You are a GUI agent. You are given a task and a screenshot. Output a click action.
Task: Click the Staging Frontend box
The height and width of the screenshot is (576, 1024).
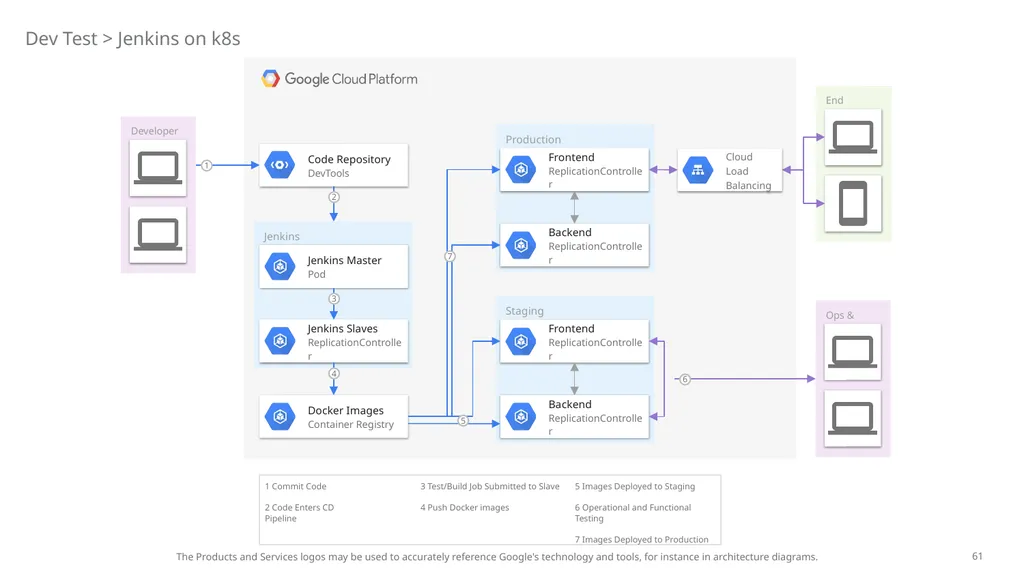[x=575, y=341]
